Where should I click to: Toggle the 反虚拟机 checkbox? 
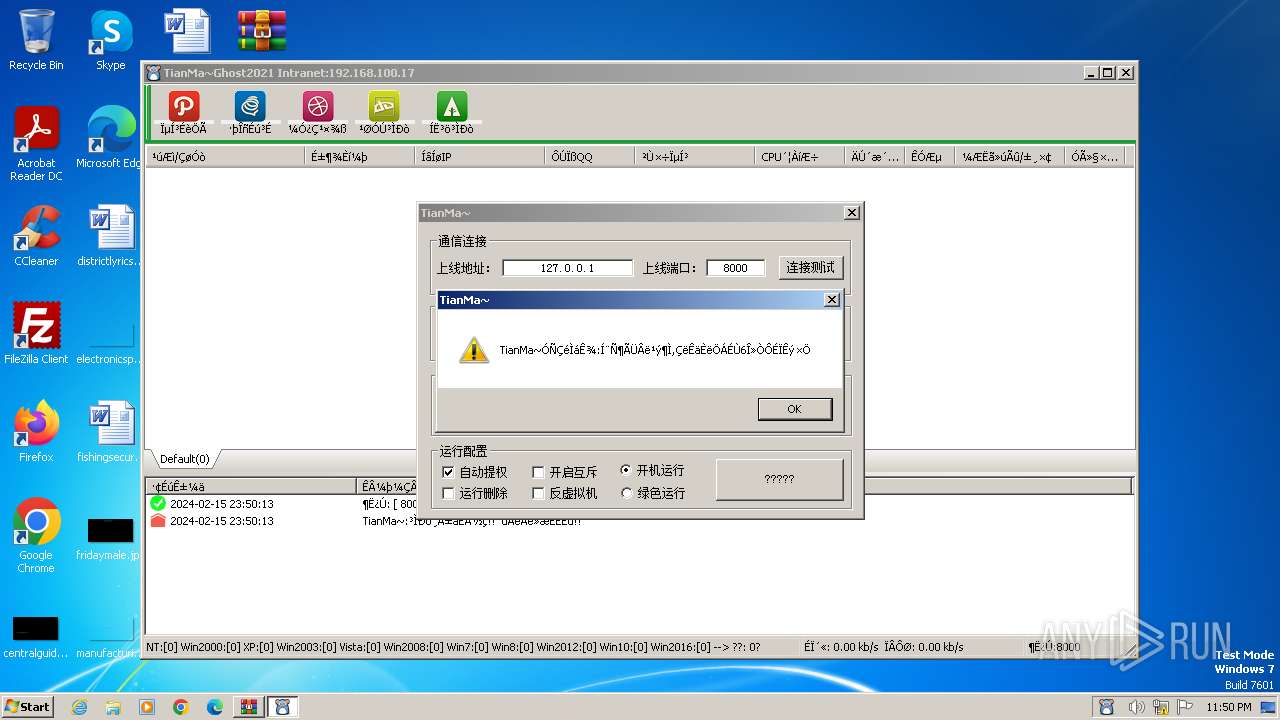click(x=538, y=493)
